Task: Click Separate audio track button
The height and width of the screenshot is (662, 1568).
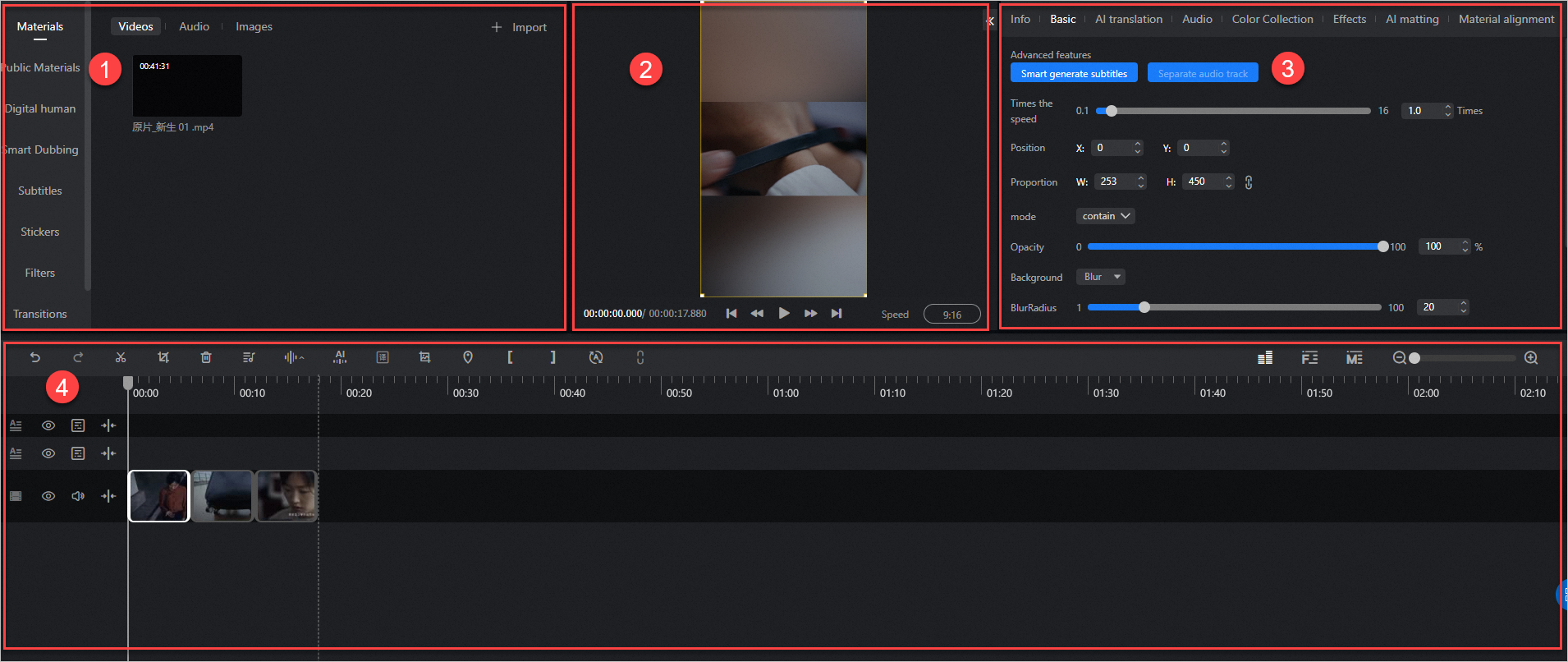Action: coord(1203,73)
